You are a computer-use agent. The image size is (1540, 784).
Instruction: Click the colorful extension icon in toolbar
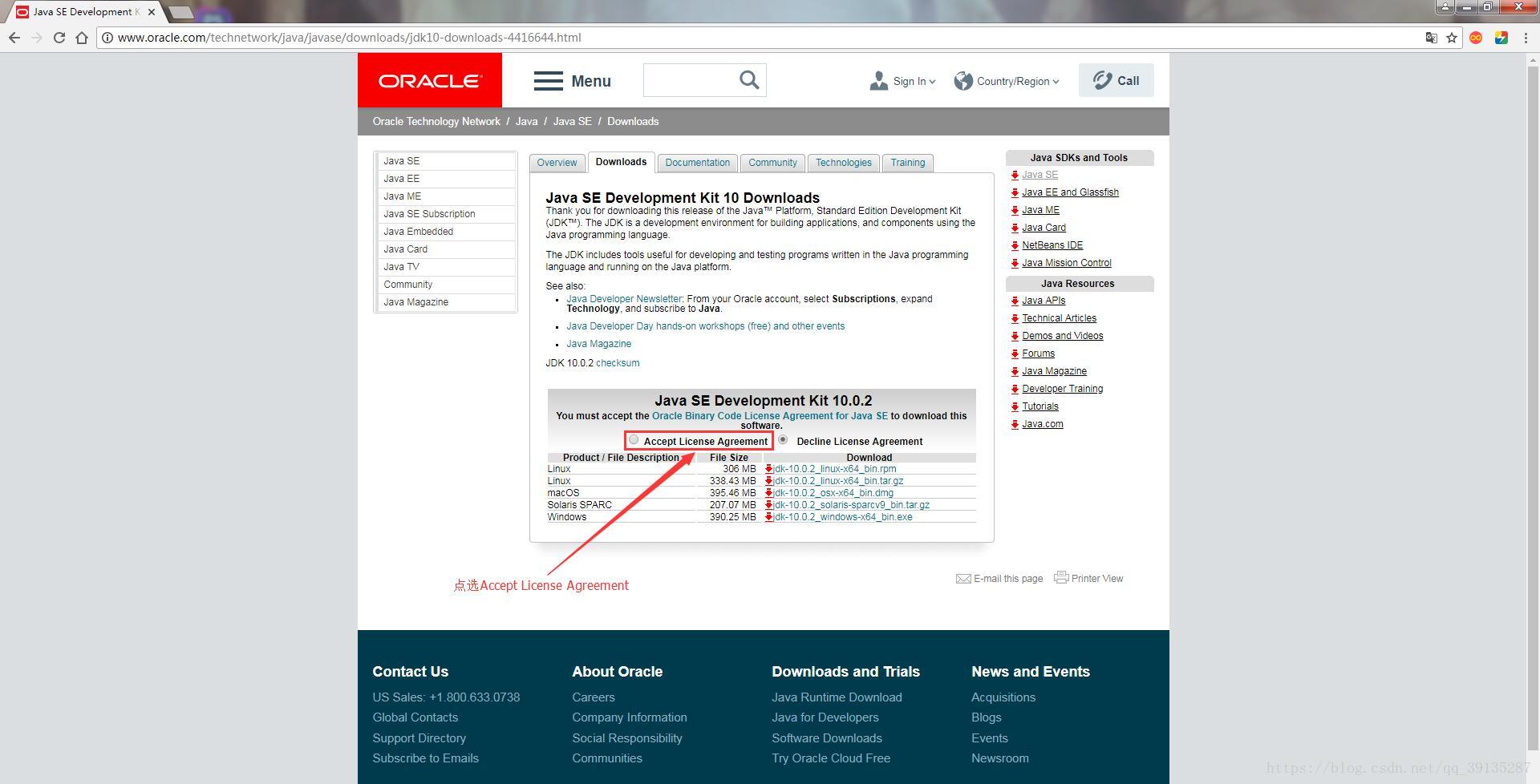(x=1501, y=38)
